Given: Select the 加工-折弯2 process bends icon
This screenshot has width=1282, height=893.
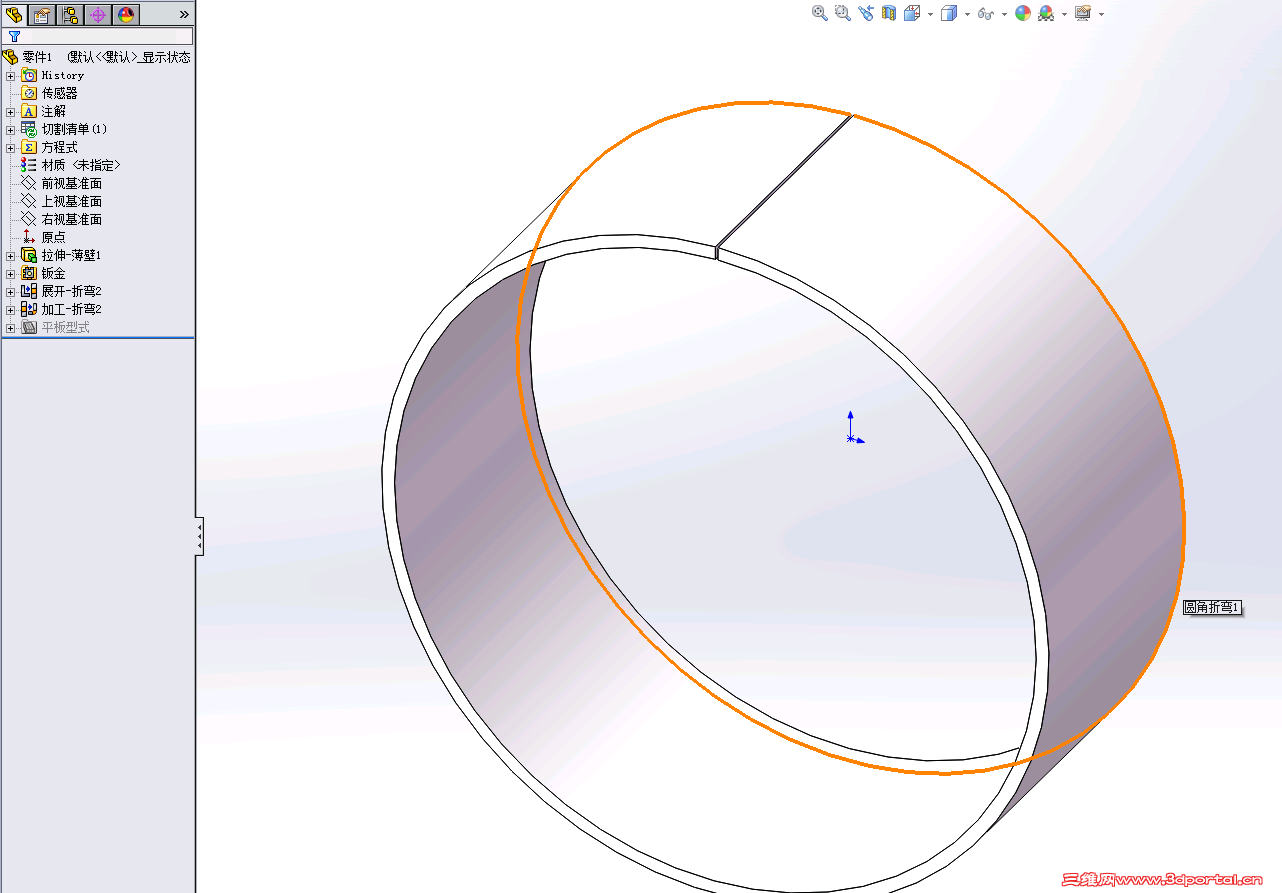Looking at the screenshot, I should click(x=29, y=309).
